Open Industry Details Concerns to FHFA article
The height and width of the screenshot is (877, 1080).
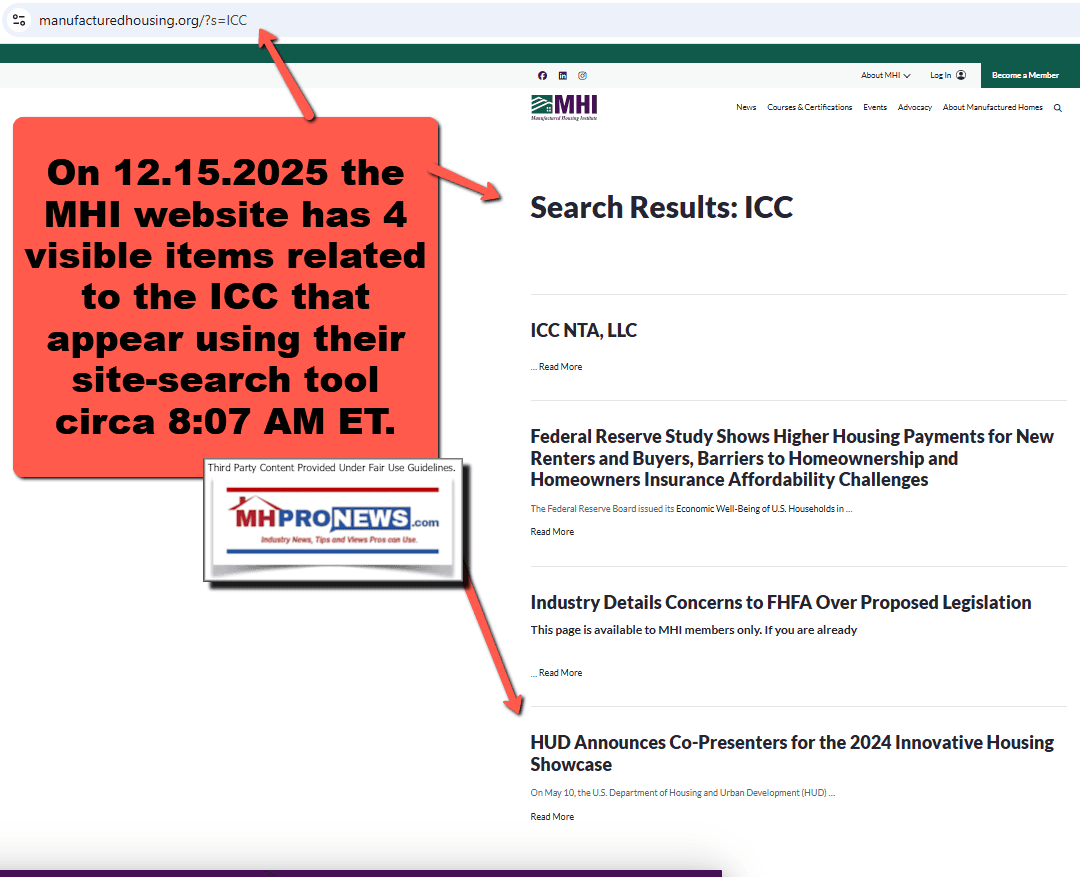[x=780, y=602]
